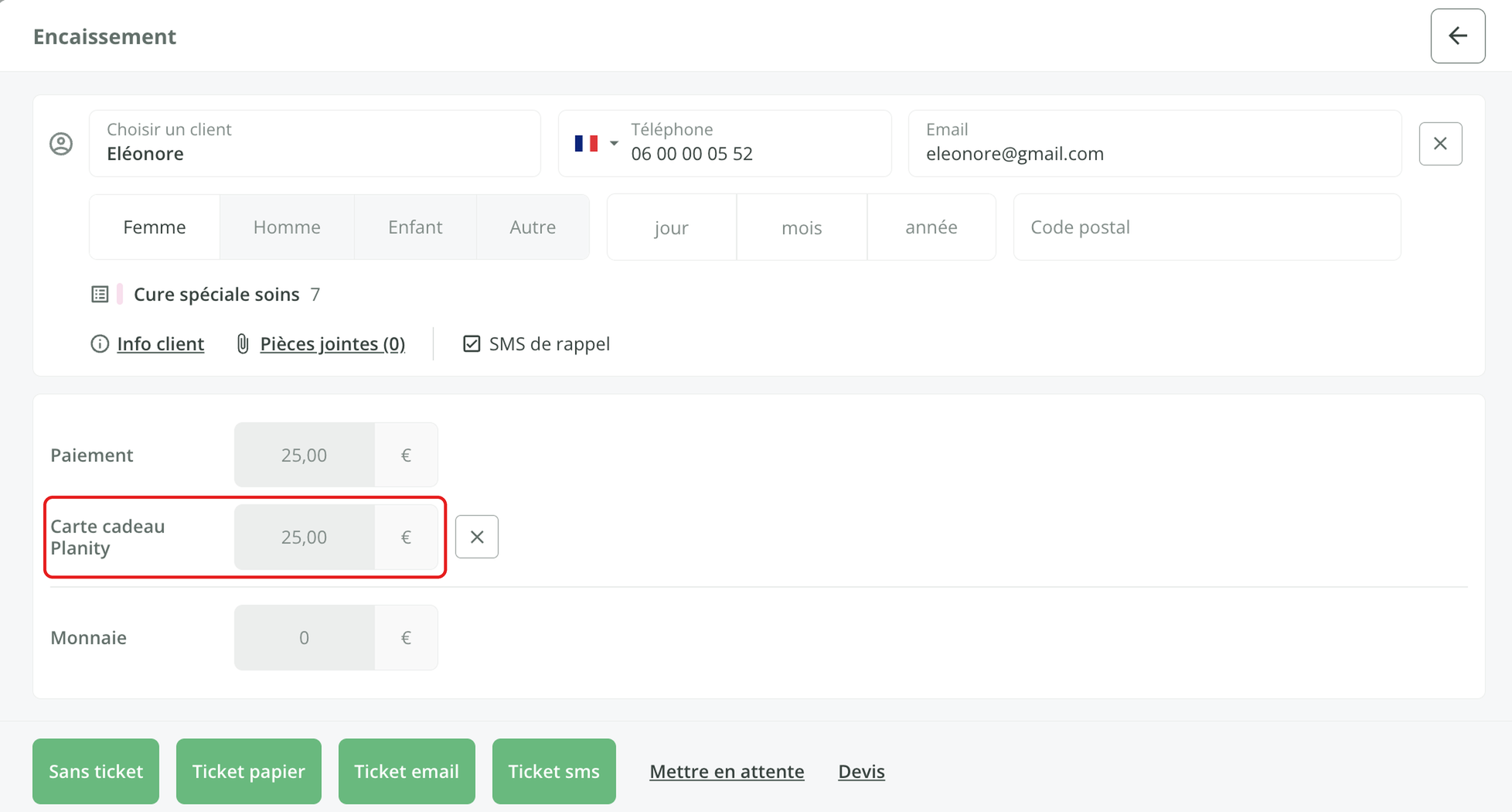Clear the selected client with X

tap(1440, 144)
